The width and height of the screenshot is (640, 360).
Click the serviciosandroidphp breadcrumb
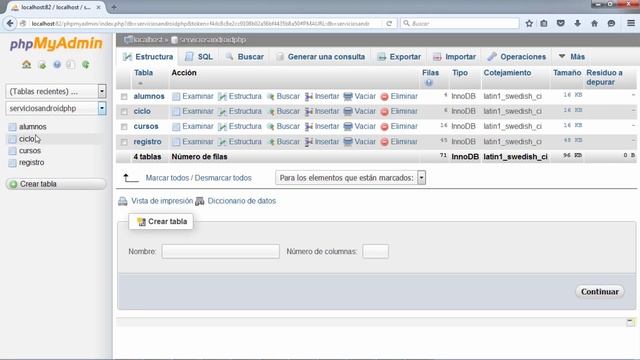(x=213, y=40)
